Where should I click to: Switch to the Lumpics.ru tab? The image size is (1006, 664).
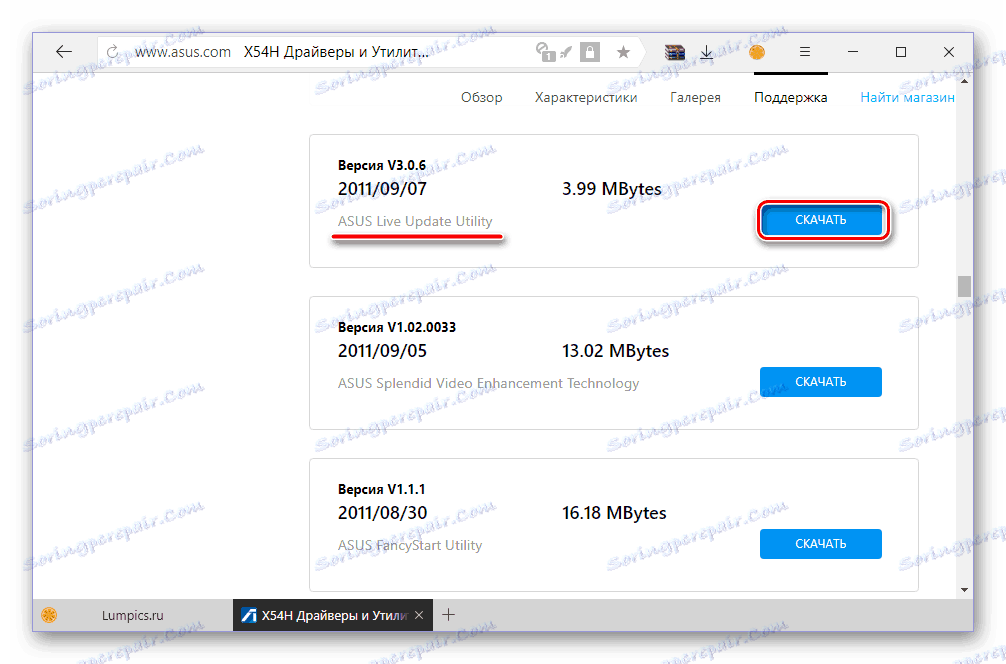coord(133,615)
